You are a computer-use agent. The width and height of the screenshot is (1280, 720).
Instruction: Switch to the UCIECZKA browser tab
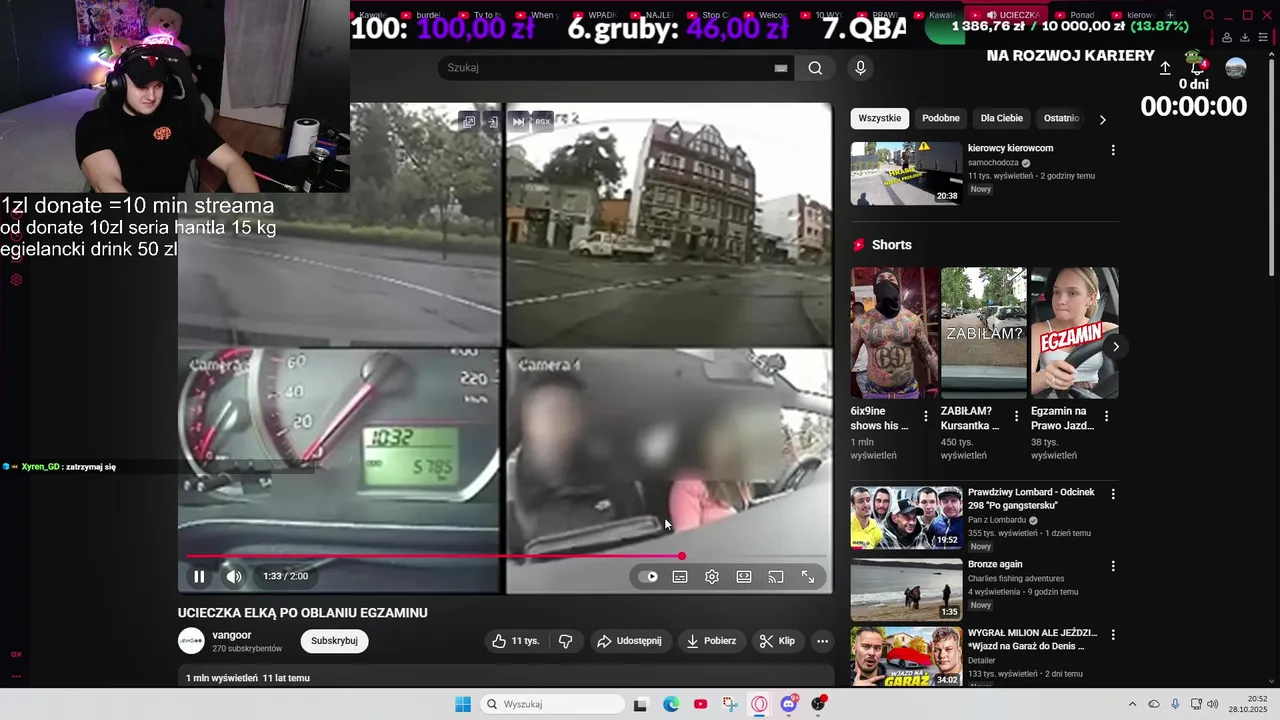[x=1016, y=15]
